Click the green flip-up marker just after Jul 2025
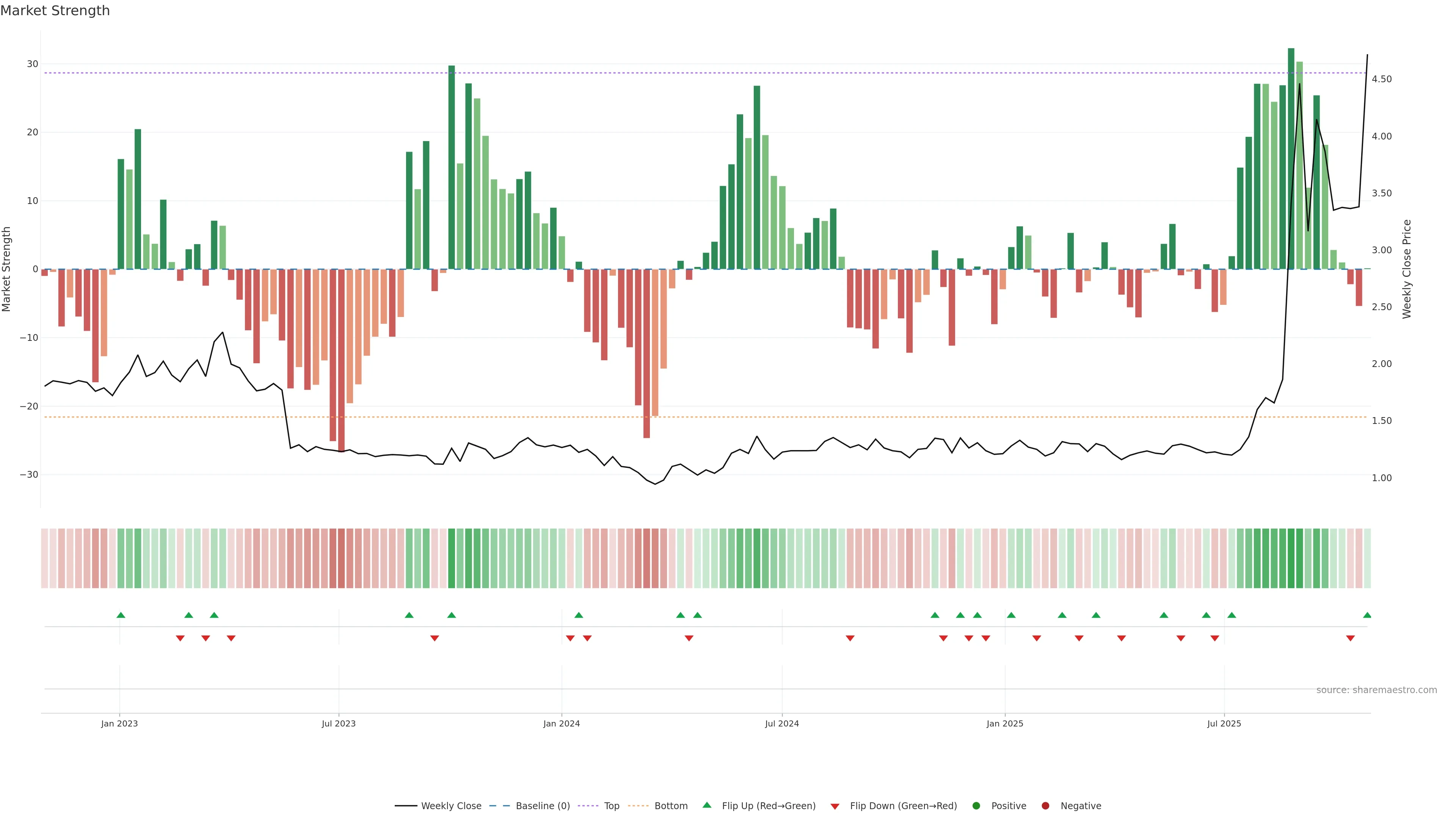The width and height of the screenshot is (1456, 819). click(1232, 615)
